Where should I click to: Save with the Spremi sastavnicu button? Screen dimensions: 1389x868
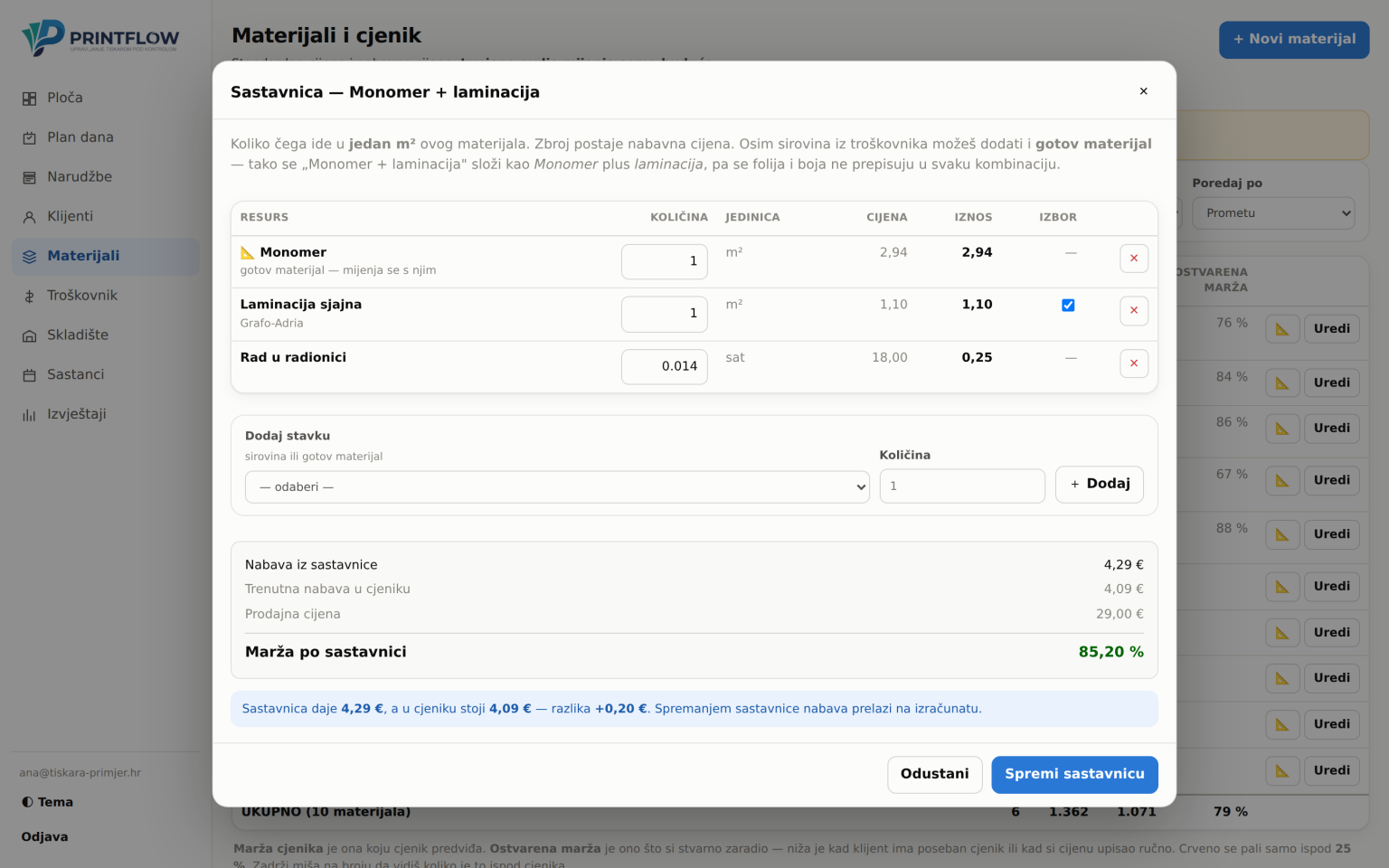[x=1074, y=775]
